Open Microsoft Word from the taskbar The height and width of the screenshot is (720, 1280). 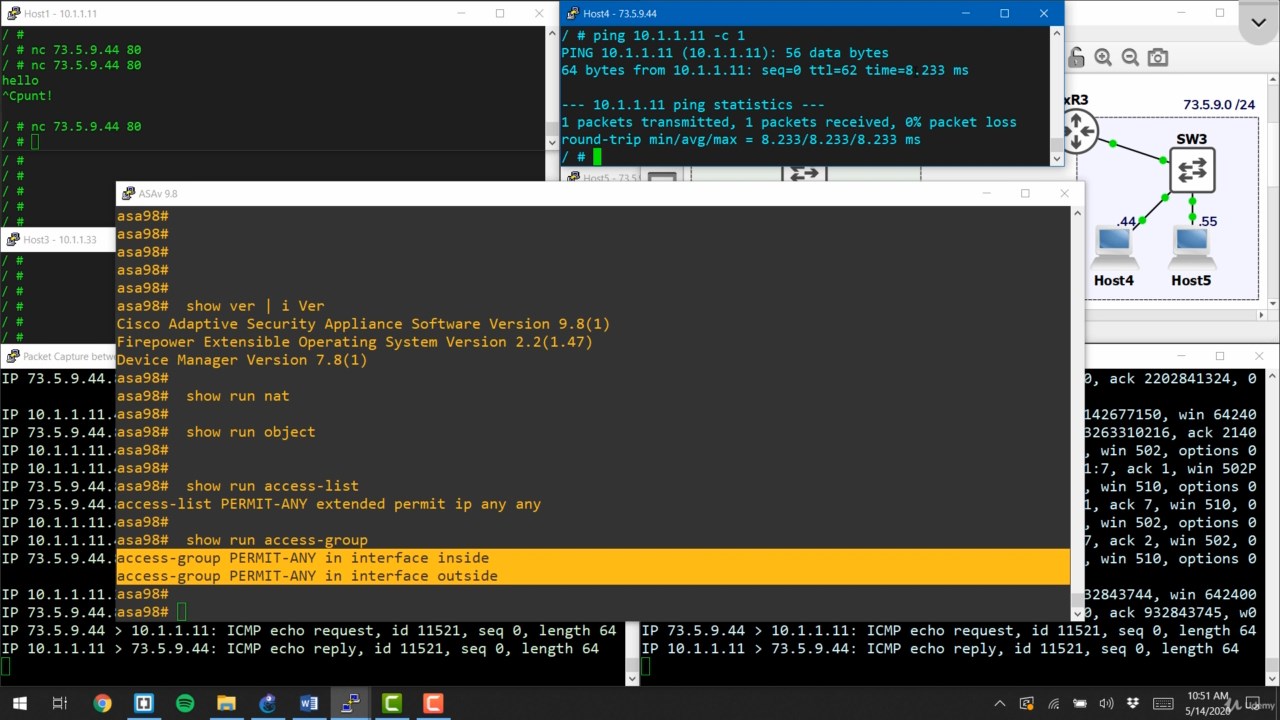point(308,703)
